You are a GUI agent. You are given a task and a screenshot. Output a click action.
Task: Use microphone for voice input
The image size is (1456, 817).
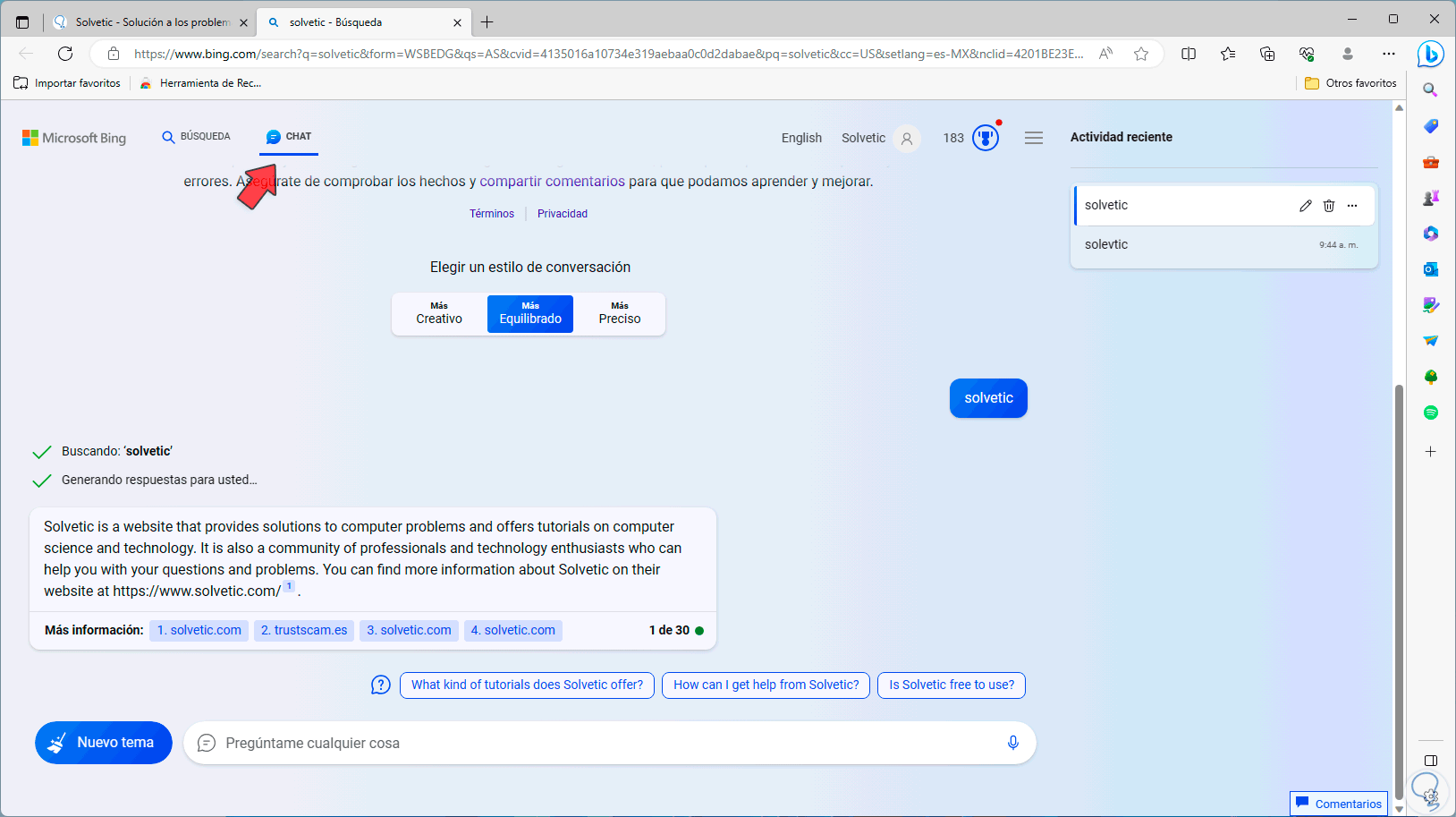click(x=1013, y=743)
